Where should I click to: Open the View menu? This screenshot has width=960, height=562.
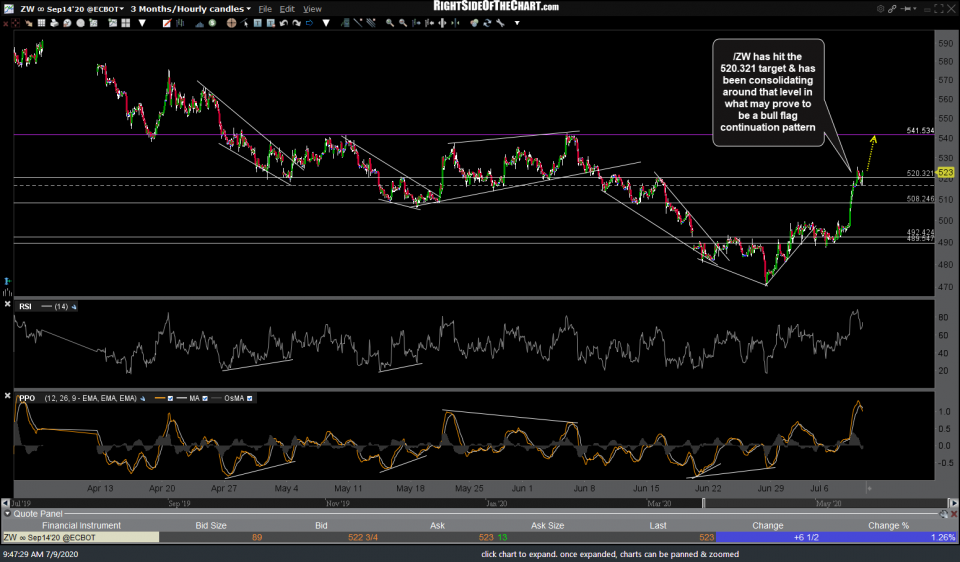312,9
